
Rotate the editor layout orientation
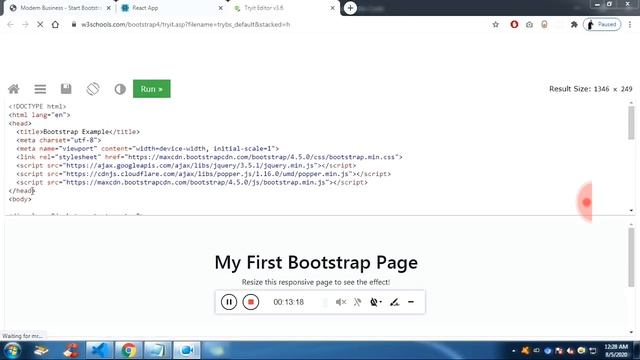93,89
